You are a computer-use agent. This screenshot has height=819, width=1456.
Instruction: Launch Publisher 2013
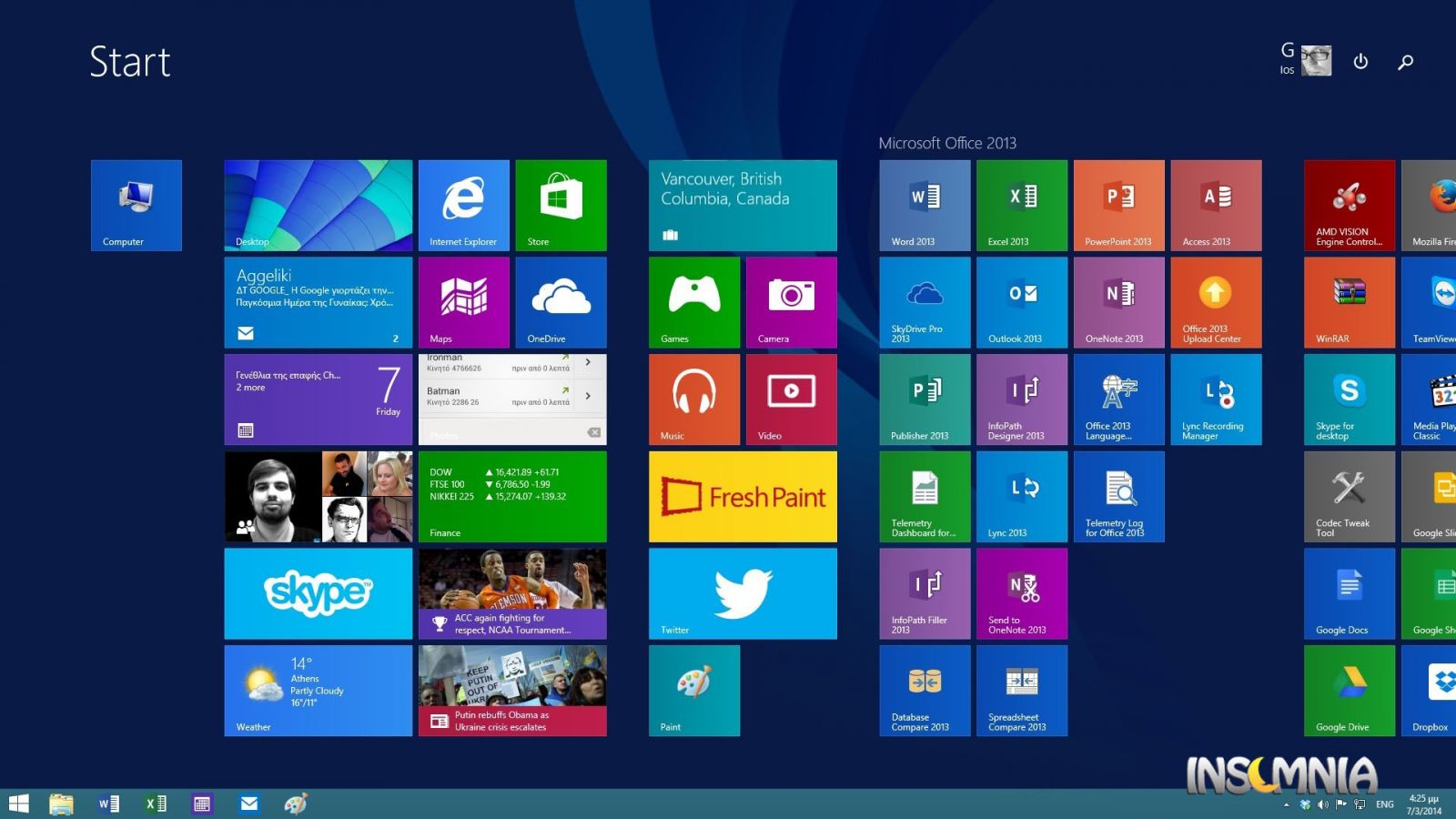(x=925, y=399)
